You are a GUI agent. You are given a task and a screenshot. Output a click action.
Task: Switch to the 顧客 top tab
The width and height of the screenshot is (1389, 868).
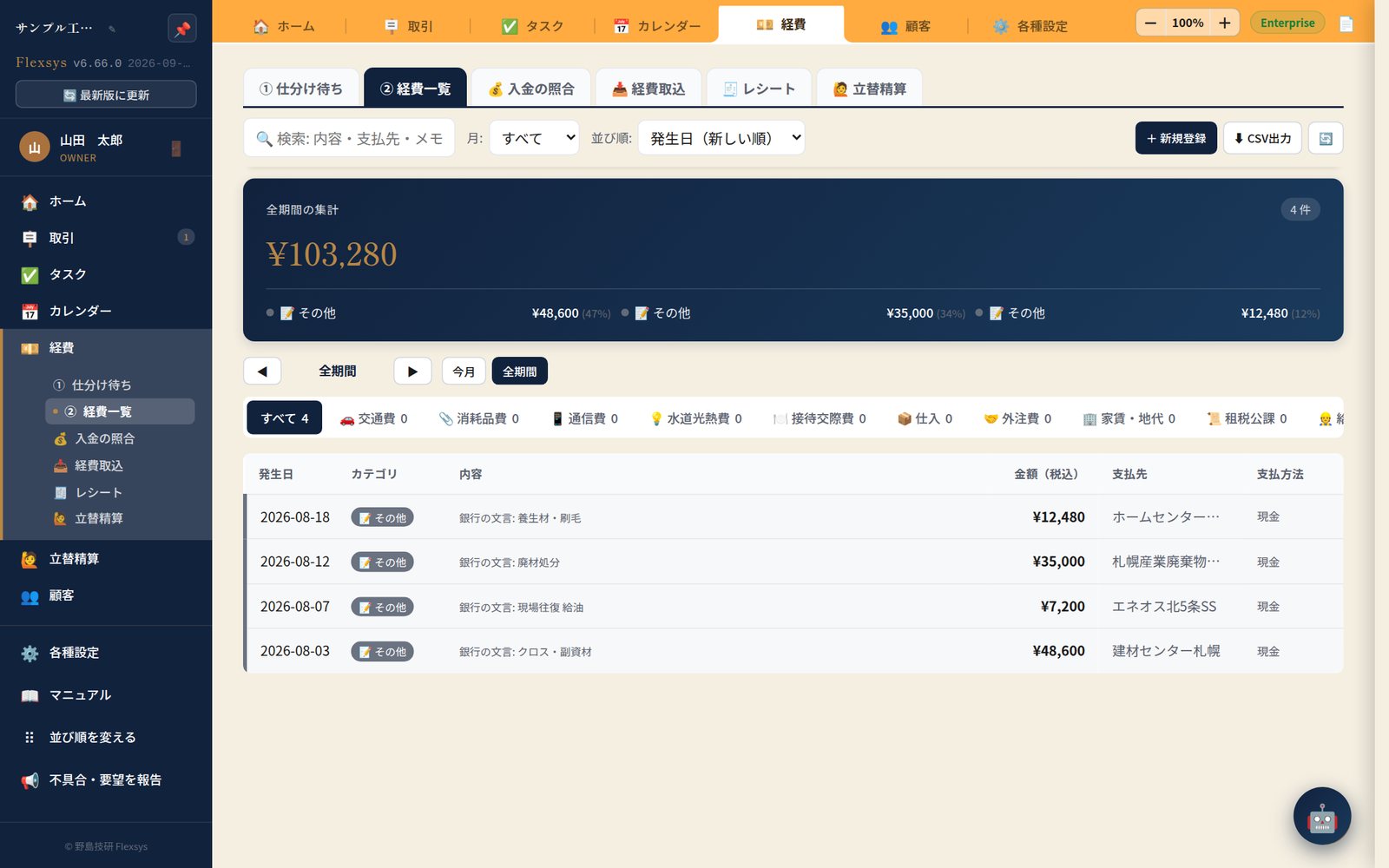coord(905,26)
